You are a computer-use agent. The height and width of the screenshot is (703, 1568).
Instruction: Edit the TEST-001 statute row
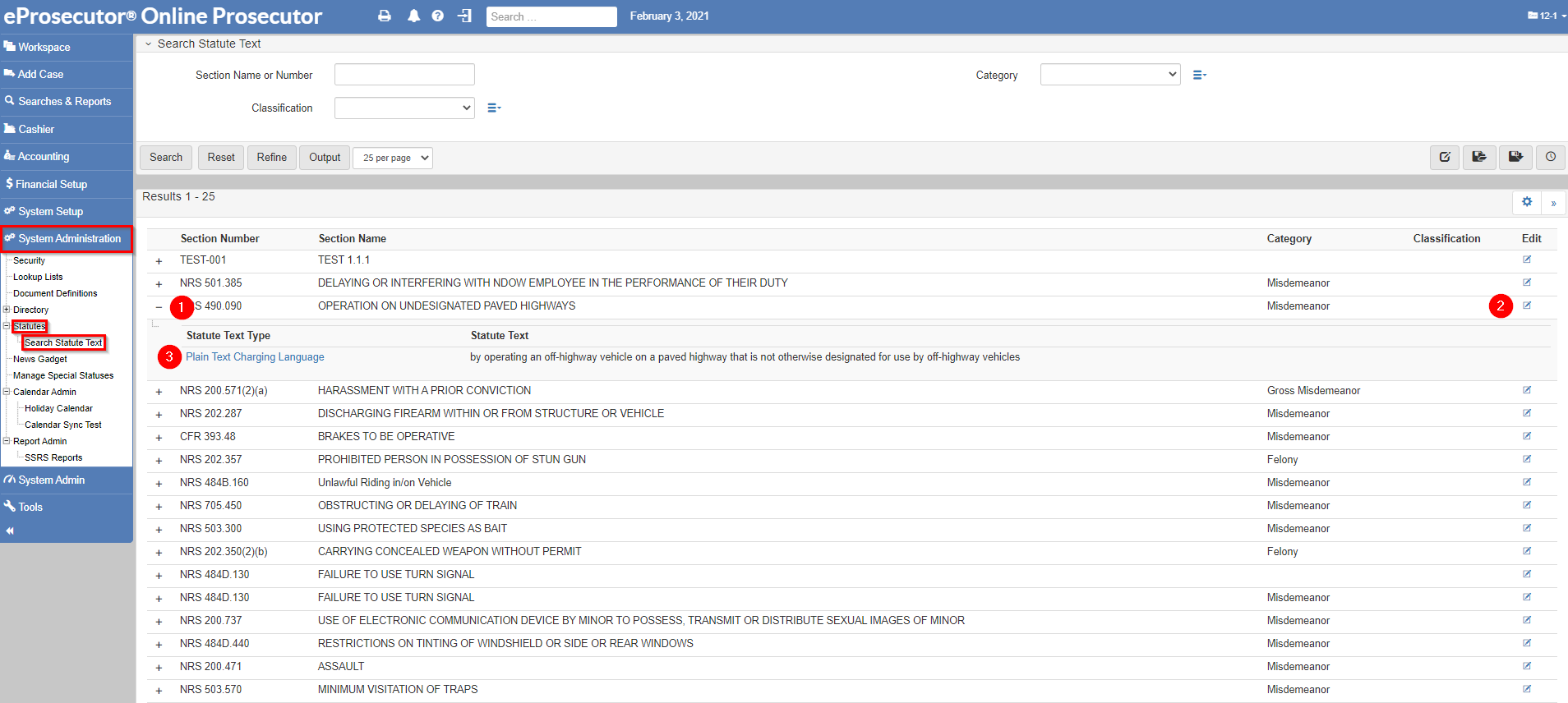tap(1527, 260)
